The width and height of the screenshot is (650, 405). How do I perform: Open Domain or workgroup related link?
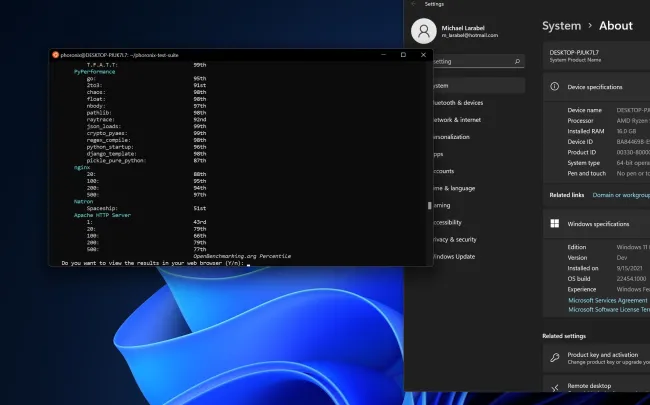point(621,195)
